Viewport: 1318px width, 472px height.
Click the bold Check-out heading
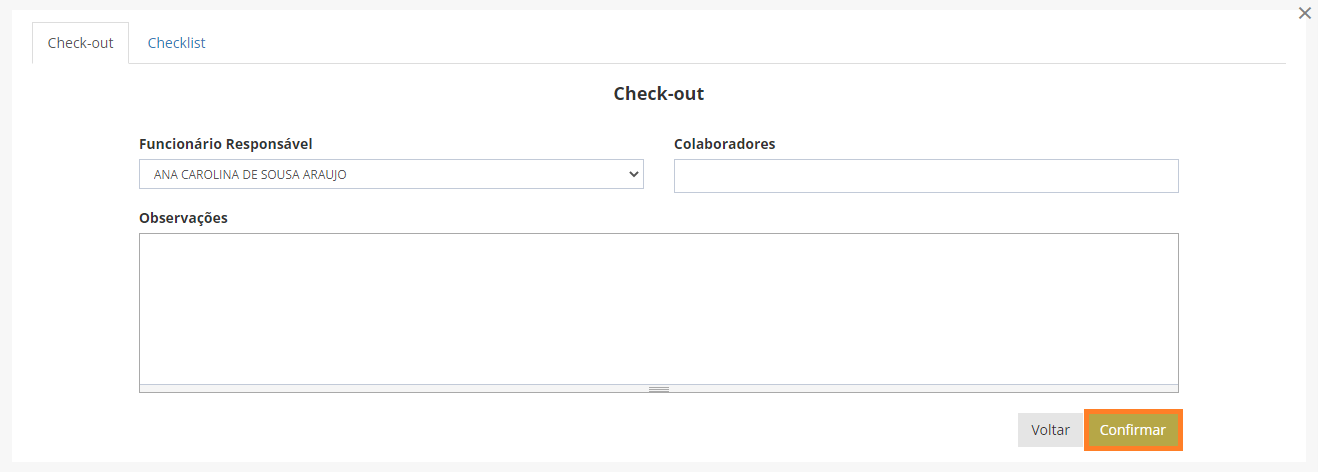click(658, 94)
